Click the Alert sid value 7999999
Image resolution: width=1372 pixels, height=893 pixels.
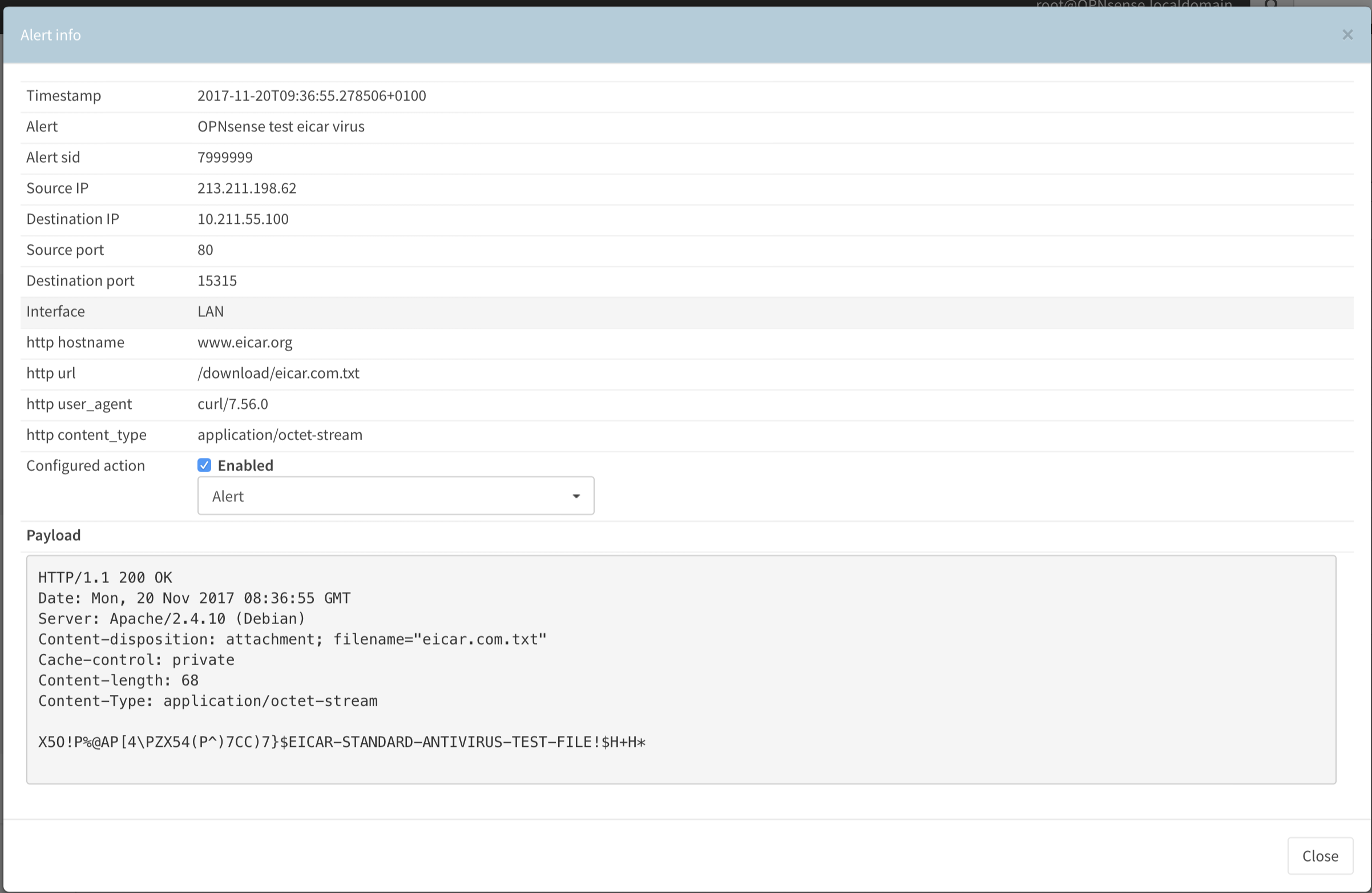pos(225,158)
